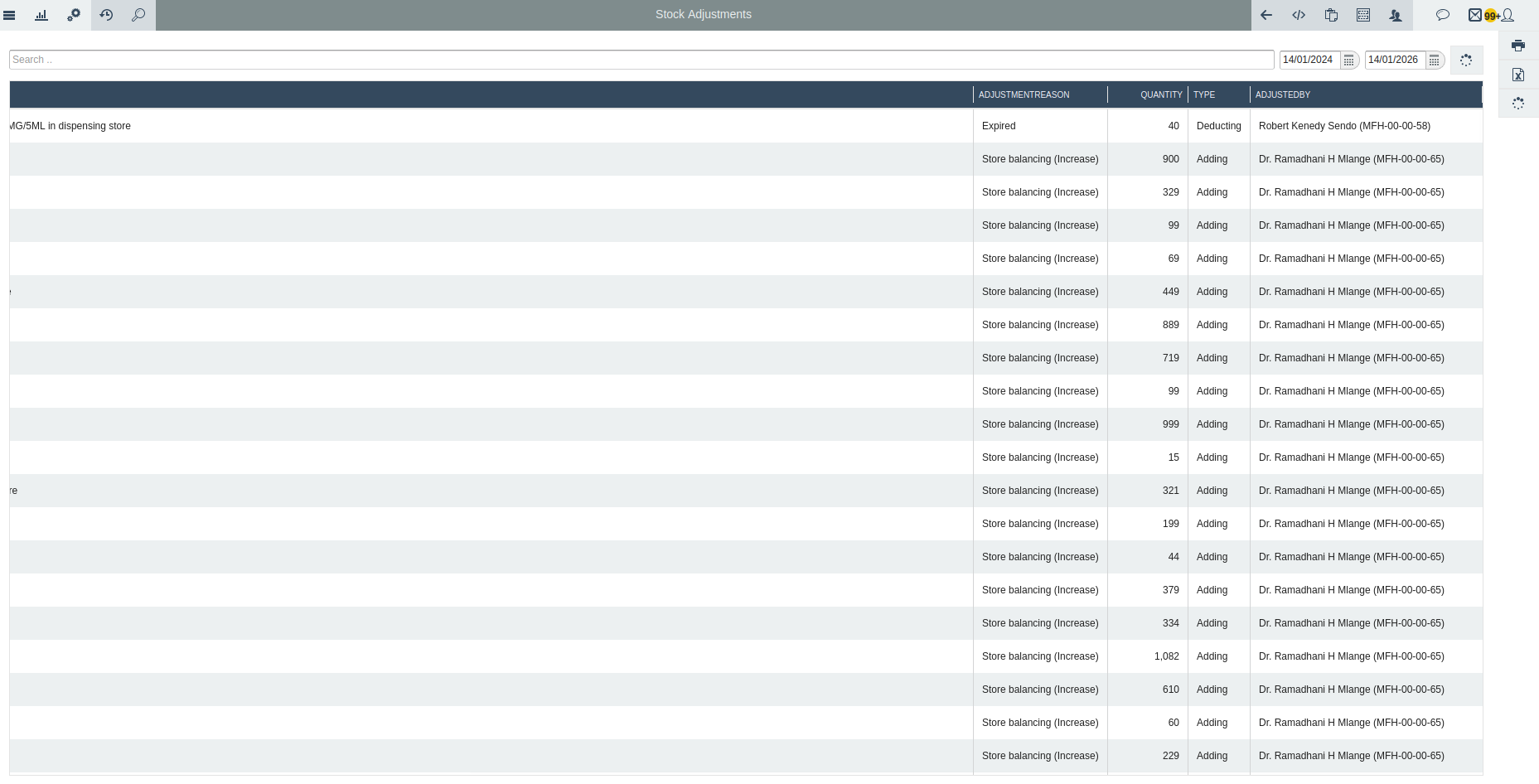Click 'Adding' type in the 329 row
This screenshot has width=1539, height=784.
(x=1212, y=192)
